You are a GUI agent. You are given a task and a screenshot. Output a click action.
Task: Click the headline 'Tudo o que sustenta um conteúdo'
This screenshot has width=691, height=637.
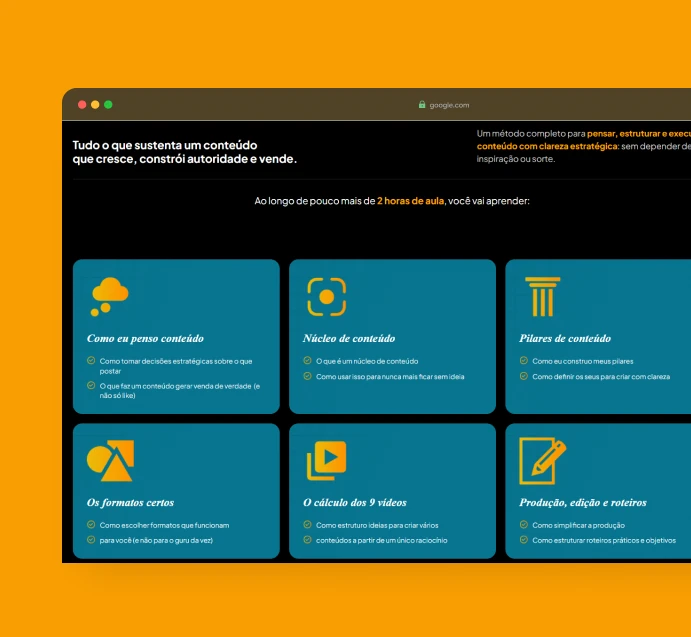[165, 145]
